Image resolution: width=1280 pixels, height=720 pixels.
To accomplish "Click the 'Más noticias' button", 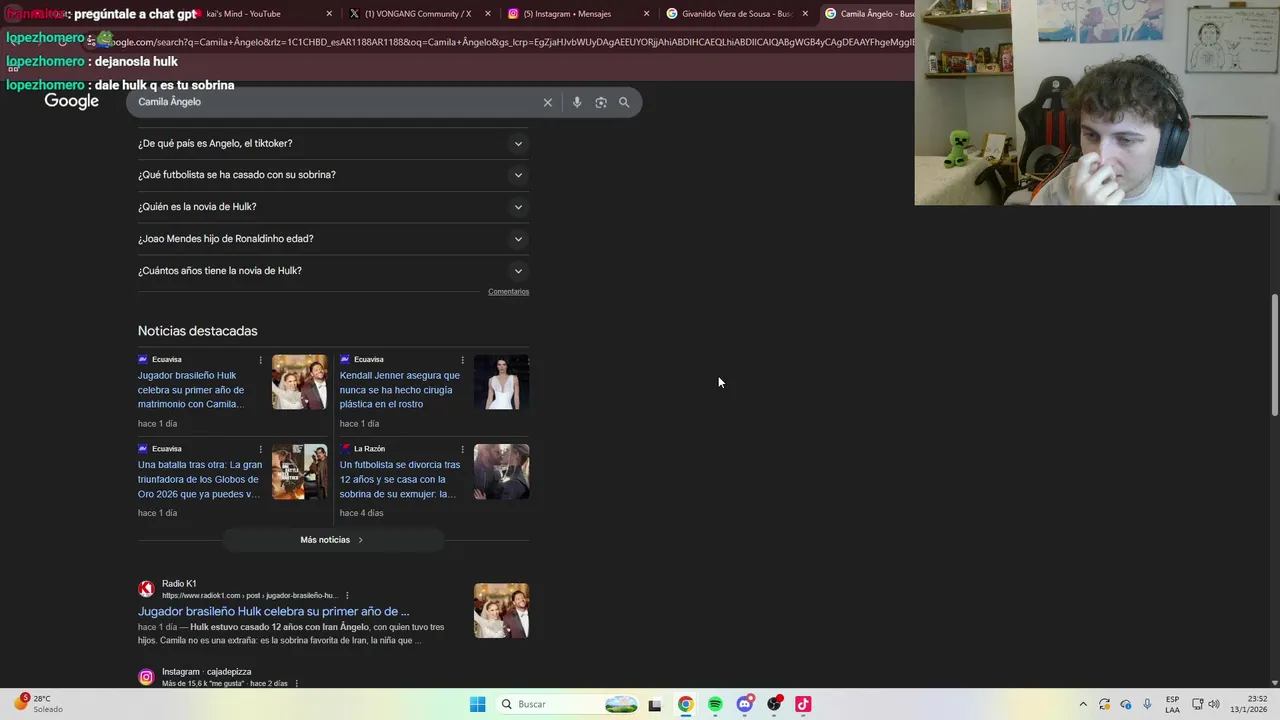I will point(333,540).
